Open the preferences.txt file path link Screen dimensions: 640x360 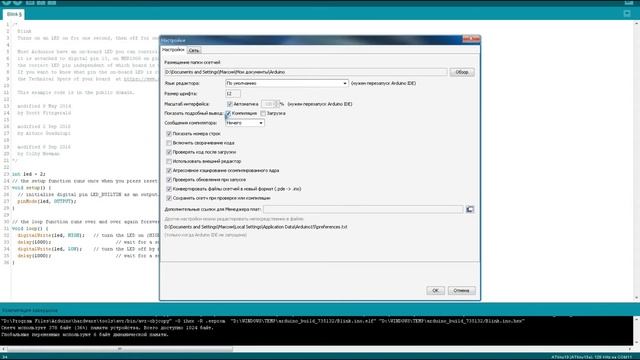256,227
